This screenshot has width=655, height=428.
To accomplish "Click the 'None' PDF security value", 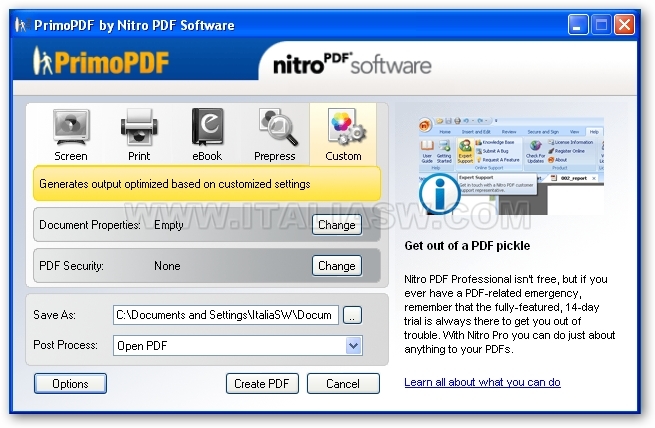I will [x=167, y=266].
